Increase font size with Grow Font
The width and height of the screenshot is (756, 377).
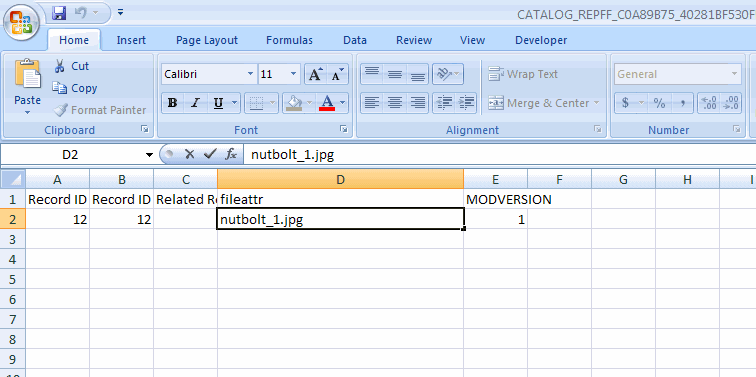point(315,74)
